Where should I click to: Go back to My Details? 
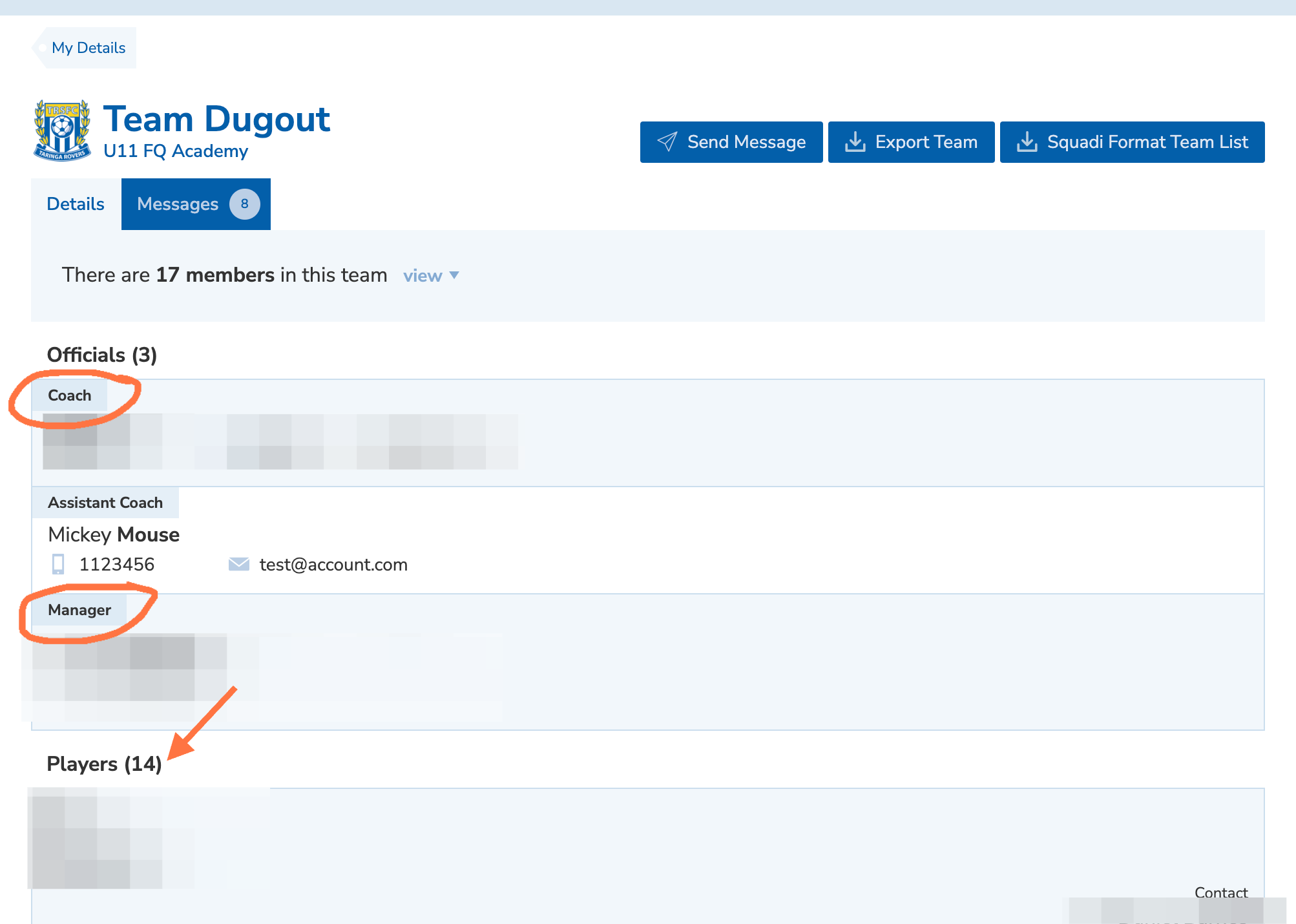point(84,48)
